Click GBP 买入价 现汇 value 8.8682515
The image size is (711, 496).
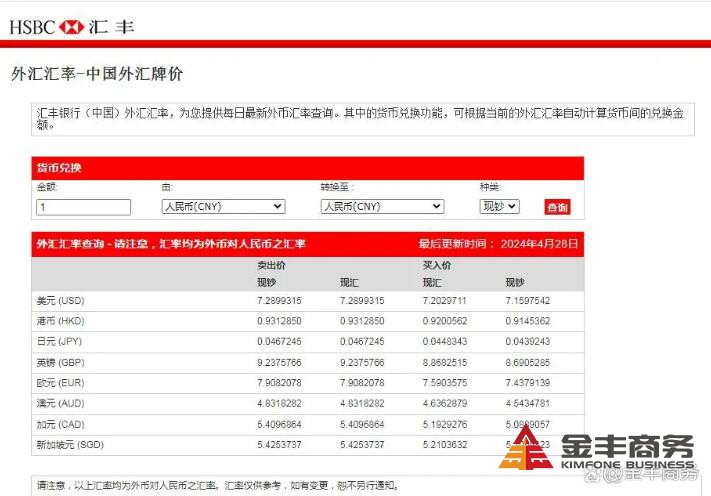point(444,363)
